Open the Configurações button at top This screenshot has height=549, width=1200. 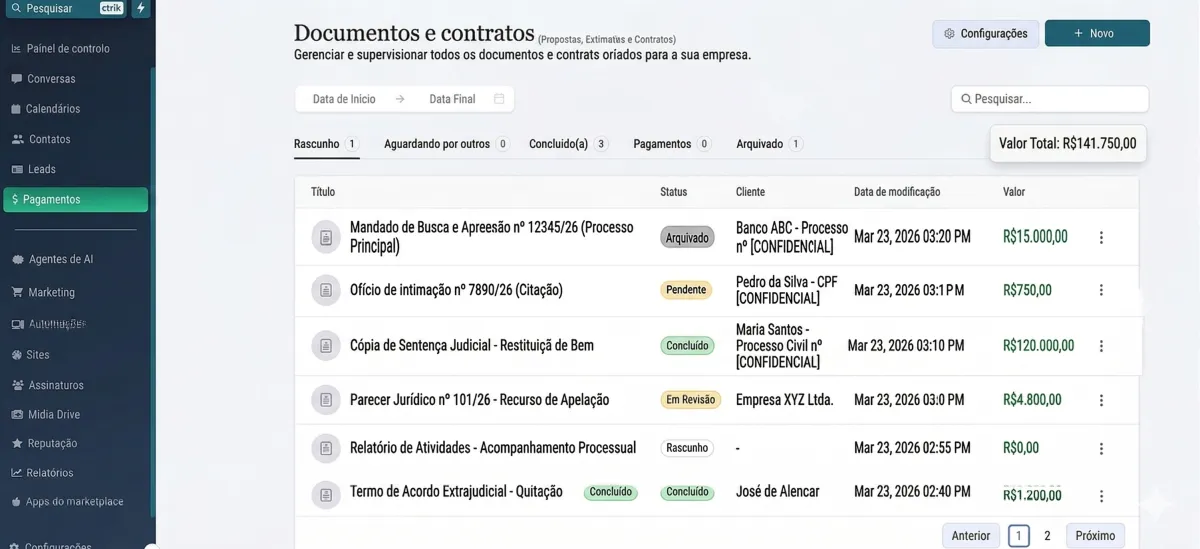[985, 34]
